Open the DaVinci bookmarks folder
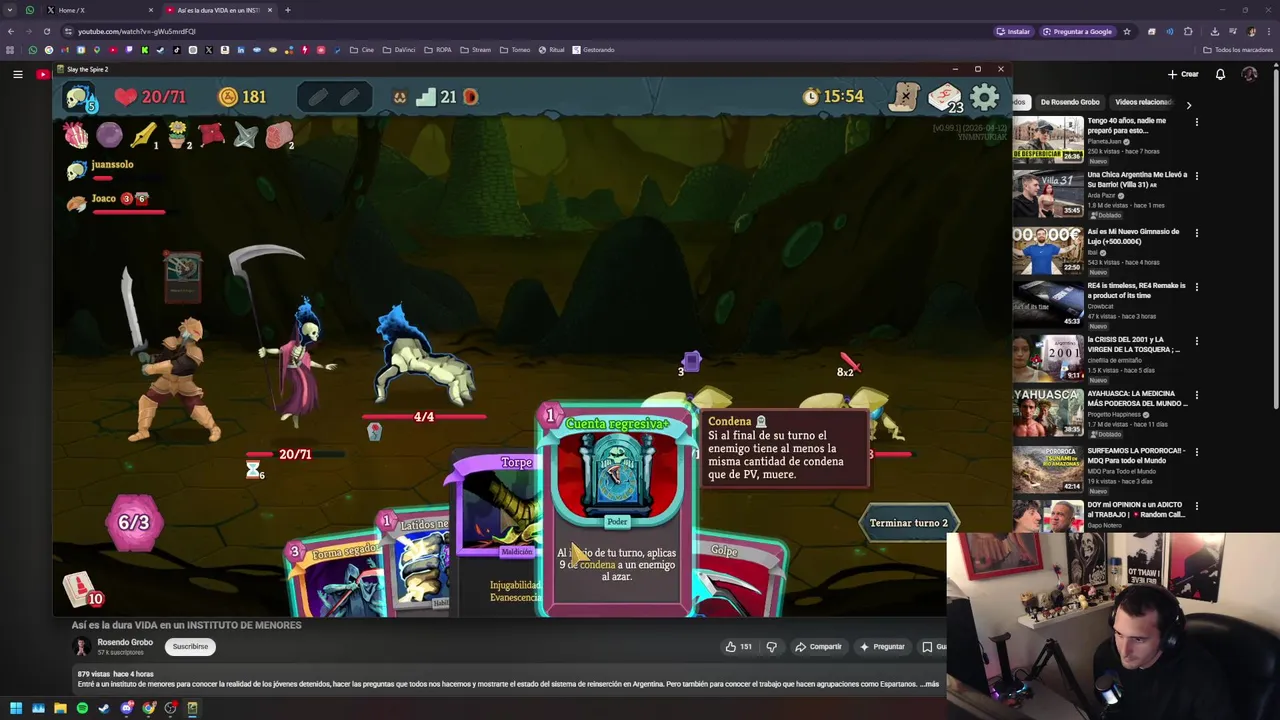Screen dimensions: 1280x720 pyautogui.click(x=400, y=50)
